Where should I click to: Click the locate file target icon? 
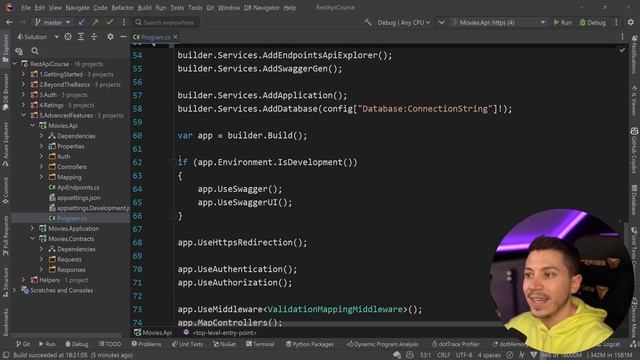pos(68,37)
